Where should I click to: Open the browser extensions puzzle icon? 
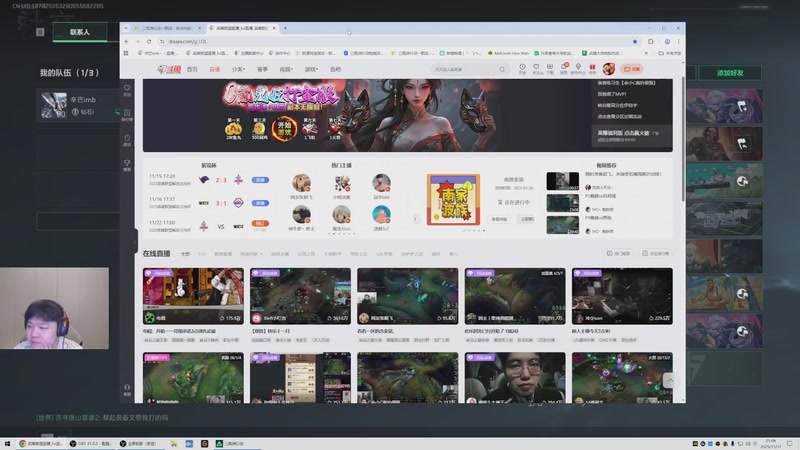(651, 41)
